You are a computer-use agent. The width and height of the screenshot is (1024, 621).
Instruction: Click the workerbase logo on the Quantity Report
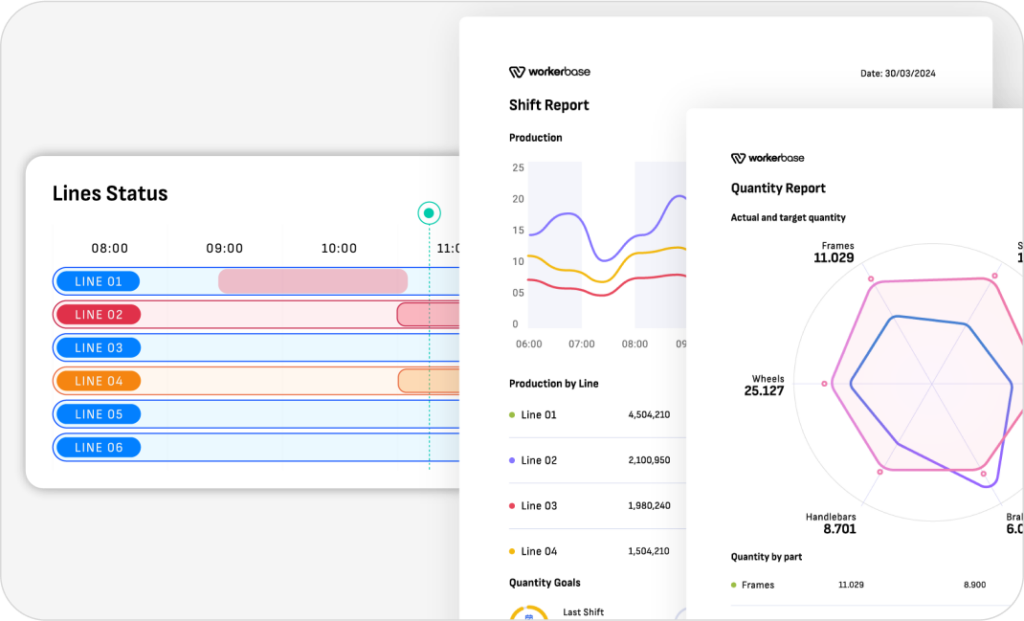(x=768, y=157)
